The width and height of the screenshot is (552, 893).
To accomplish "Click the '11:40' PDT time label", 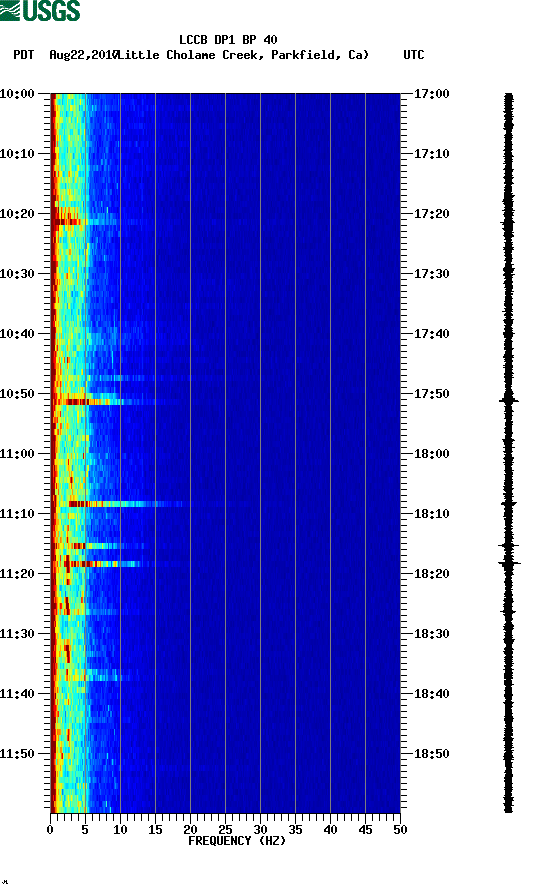I will pos(17,694).
